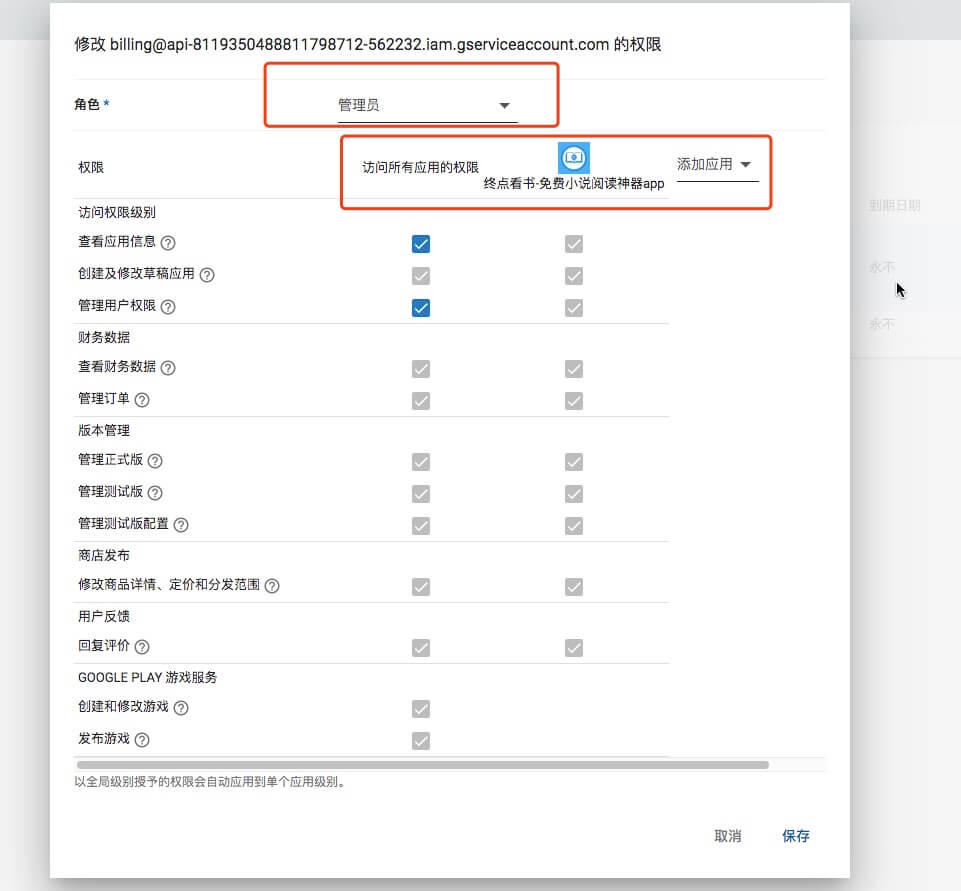Open help icon for 查看财务数据
The image size is (961, 891).
pos(168,368)
